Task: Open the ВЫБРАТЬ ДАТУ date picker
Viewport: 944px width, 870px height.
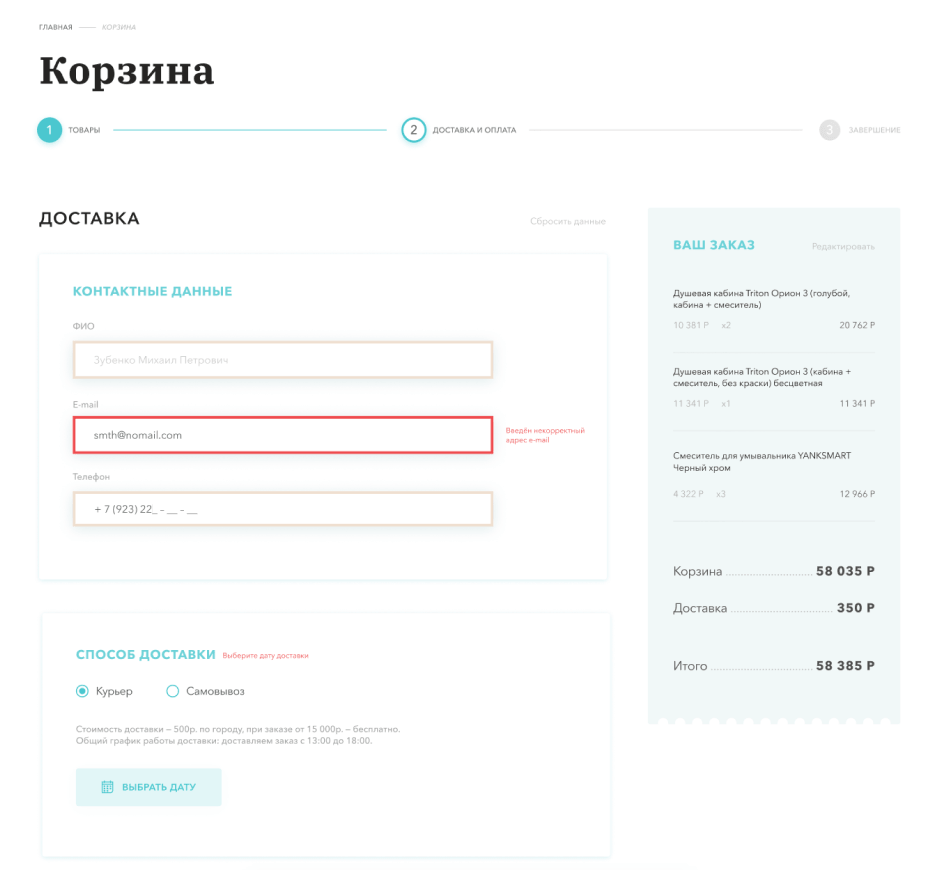Action: 149,787
